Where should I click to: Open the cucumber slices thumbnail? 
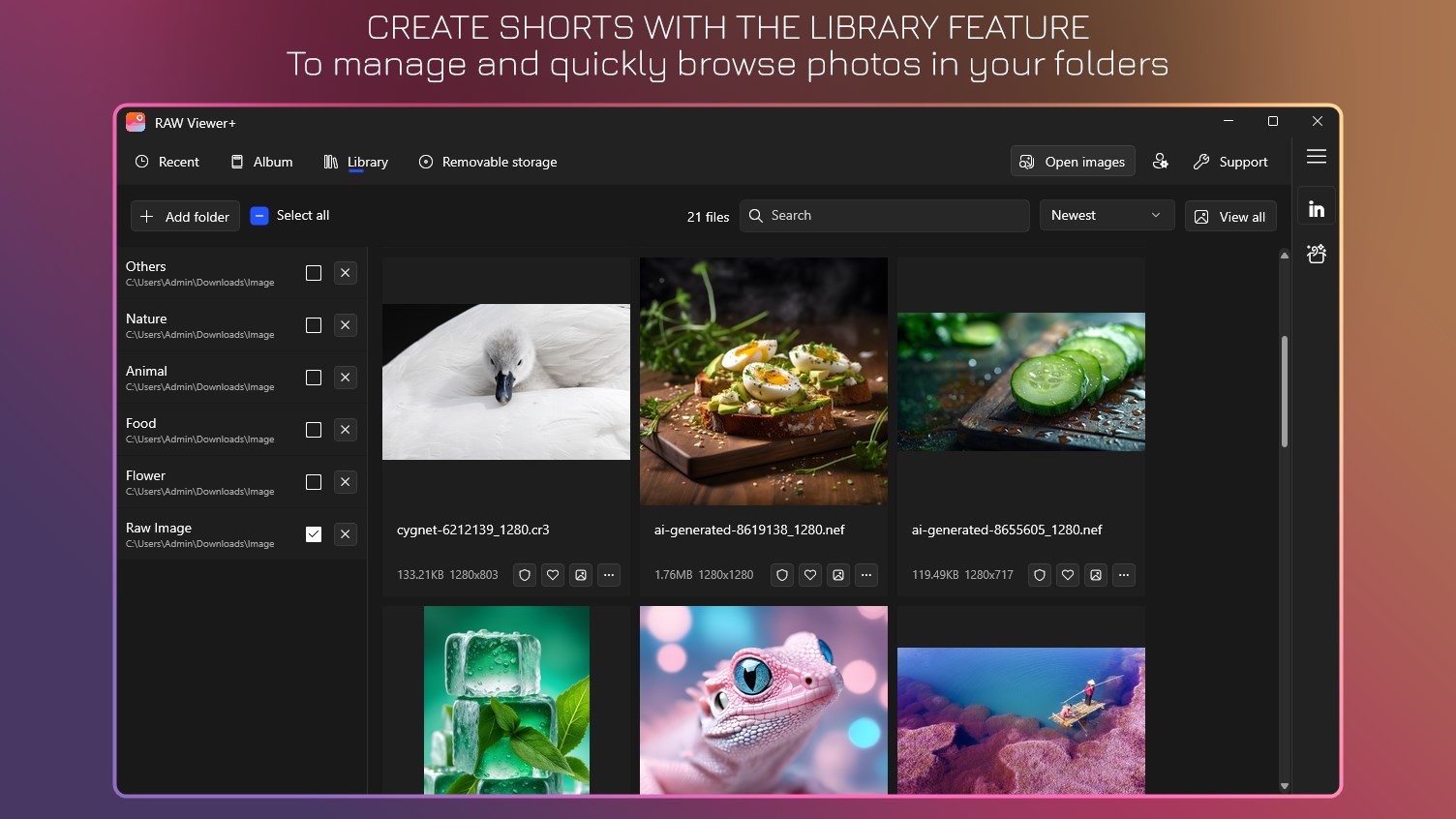coord(1021,381)
